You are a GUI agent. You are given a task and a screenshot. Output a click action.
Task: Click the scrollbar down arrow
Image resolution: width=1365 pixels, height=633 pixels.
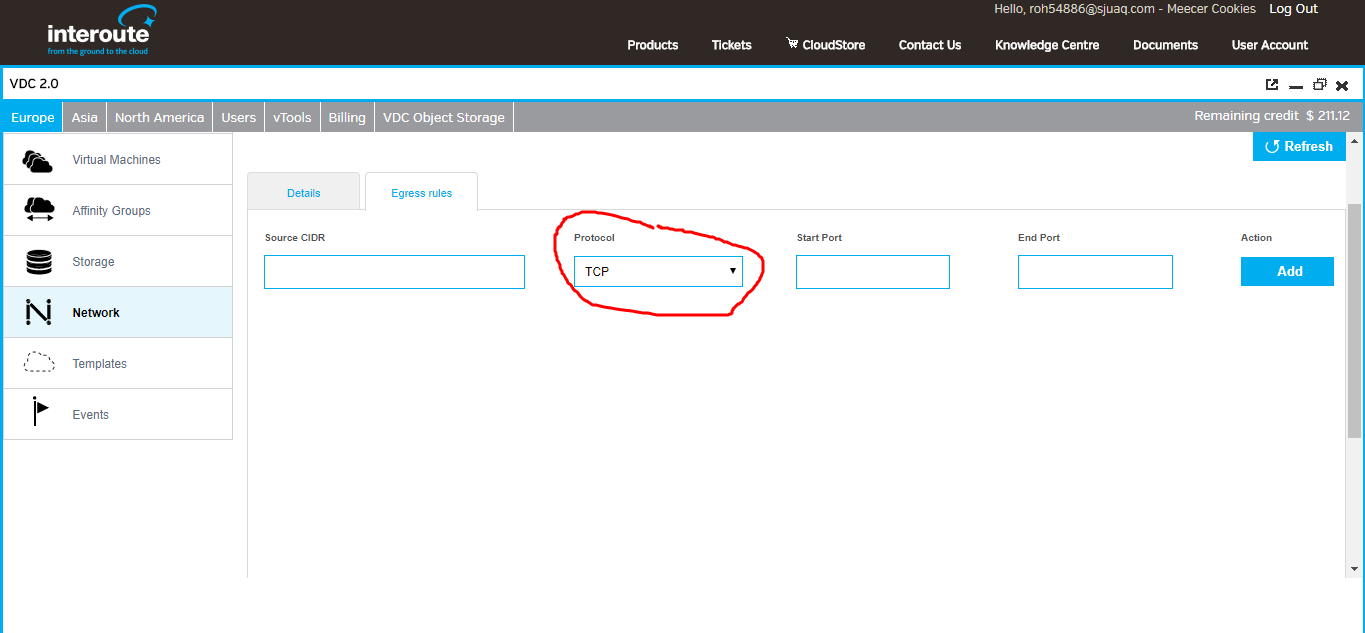(1355, 569)
